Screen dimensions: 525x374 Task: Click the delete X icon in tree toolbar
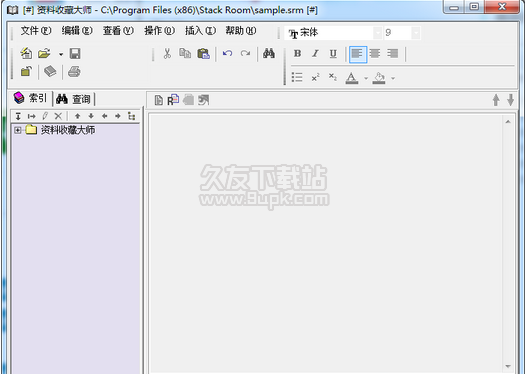(58, 116)
